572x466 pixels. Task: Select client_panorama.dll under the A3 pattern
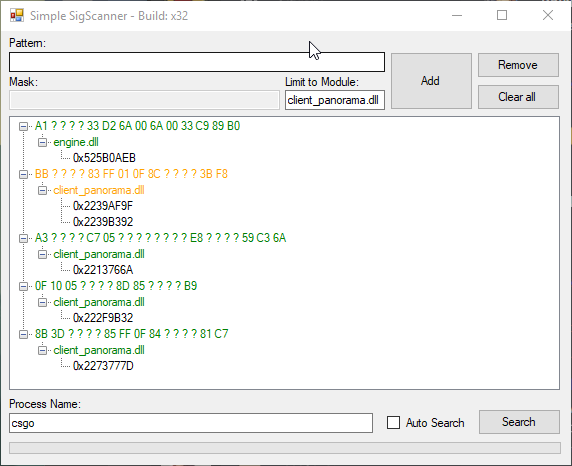[99, 254]
